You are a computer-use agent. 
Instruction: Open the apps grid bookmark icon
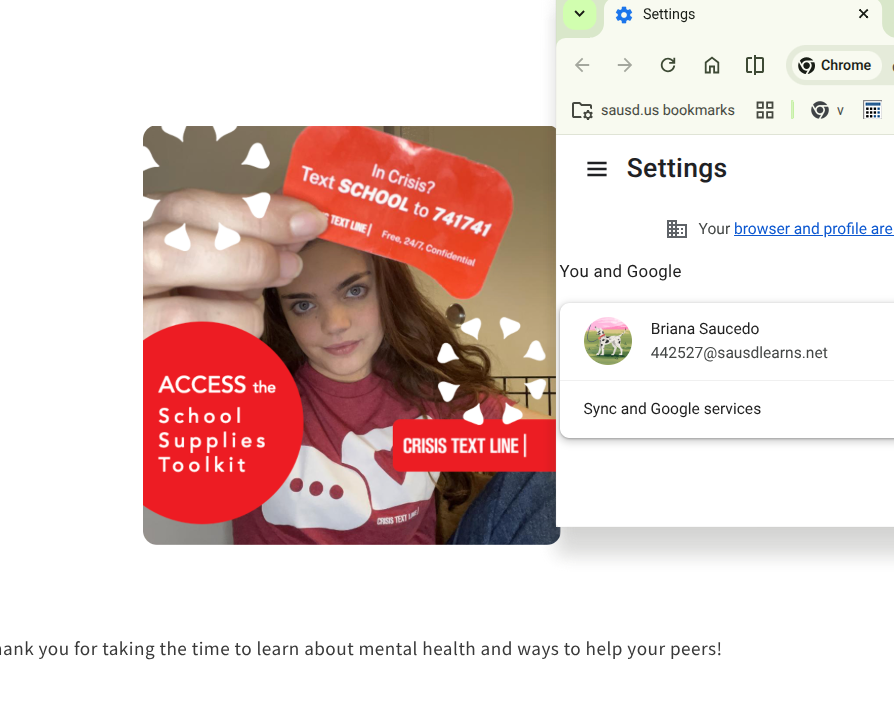pos(765,110)
